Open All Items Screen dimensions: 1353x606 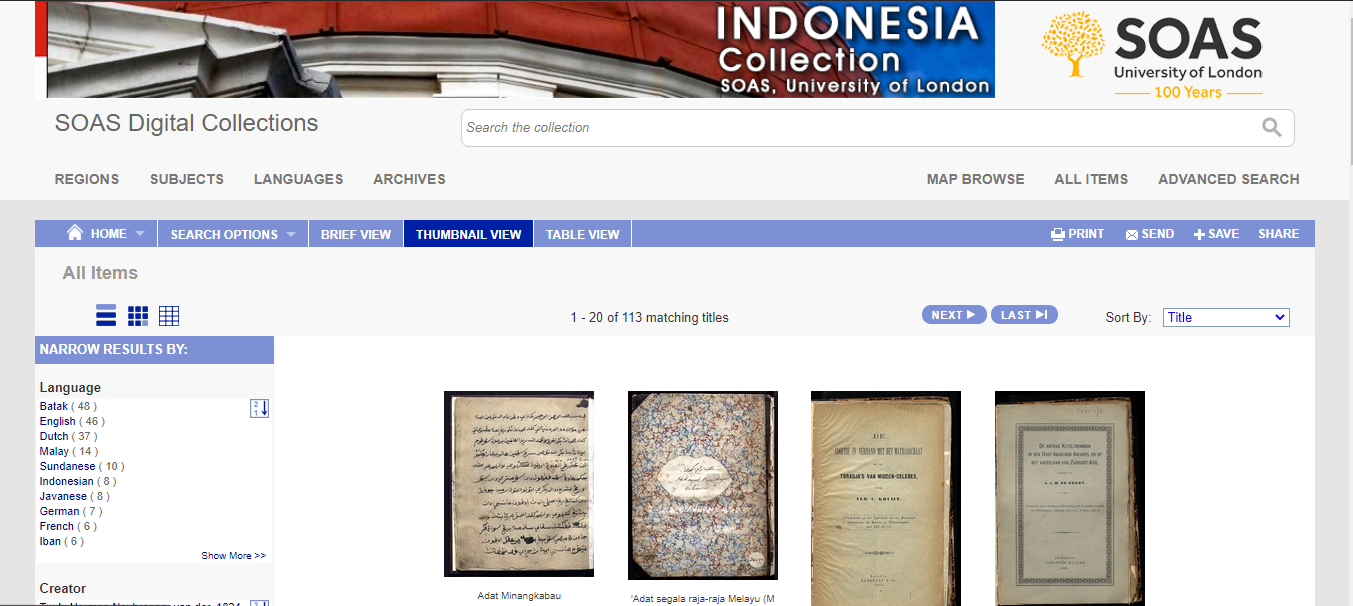click(1091, 179)
